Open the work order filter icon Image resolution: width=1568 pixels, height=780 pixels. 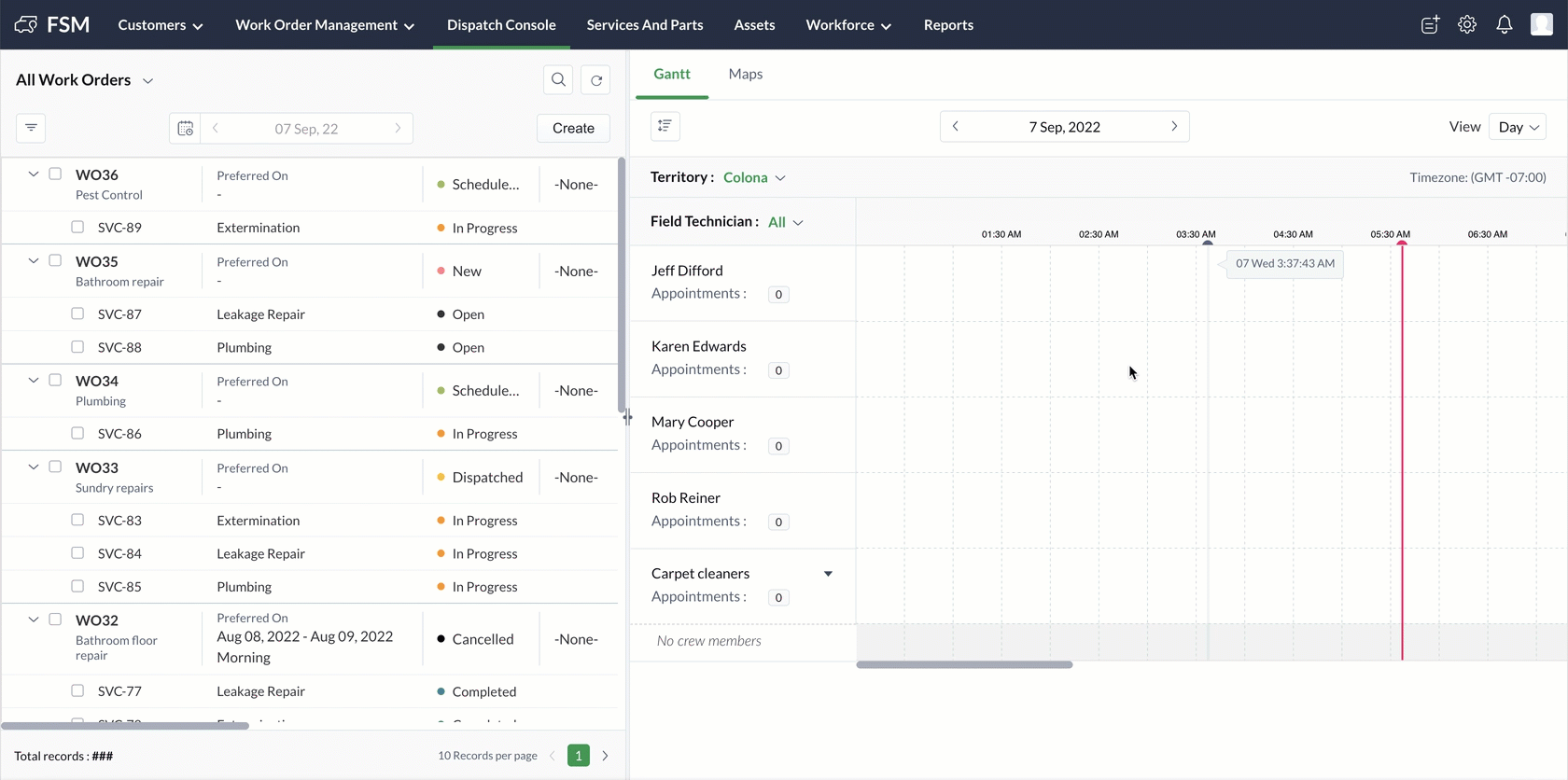31,128
